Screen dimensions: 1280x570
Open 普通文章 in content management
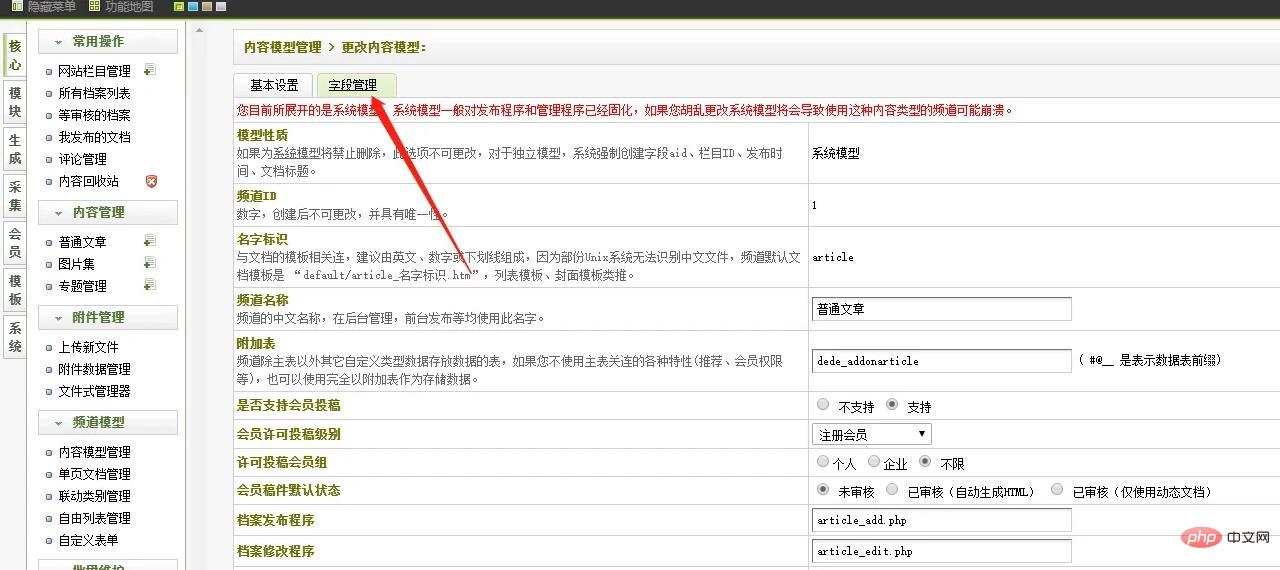82,242
